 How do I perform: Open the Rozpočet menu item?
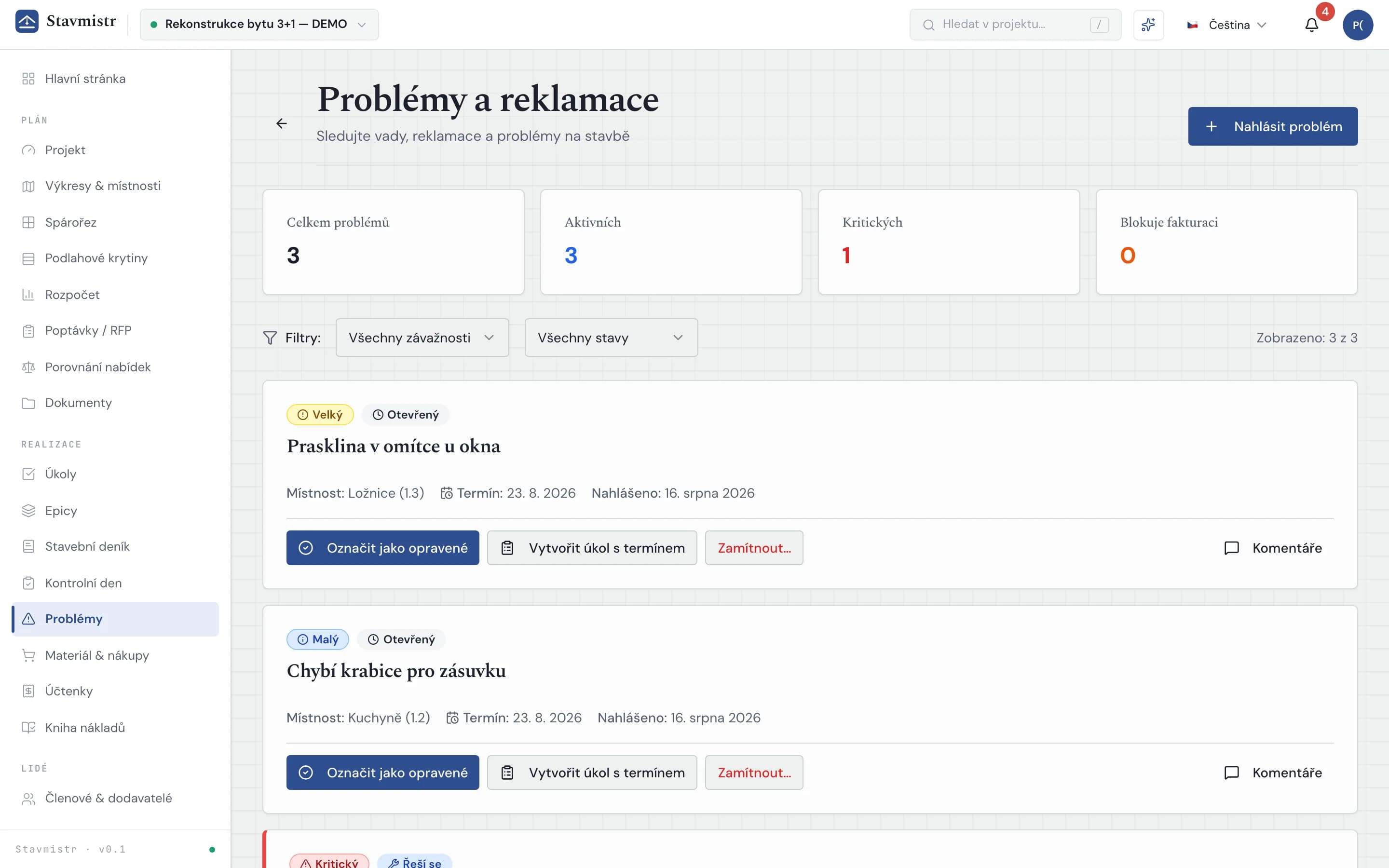[115, 295]
